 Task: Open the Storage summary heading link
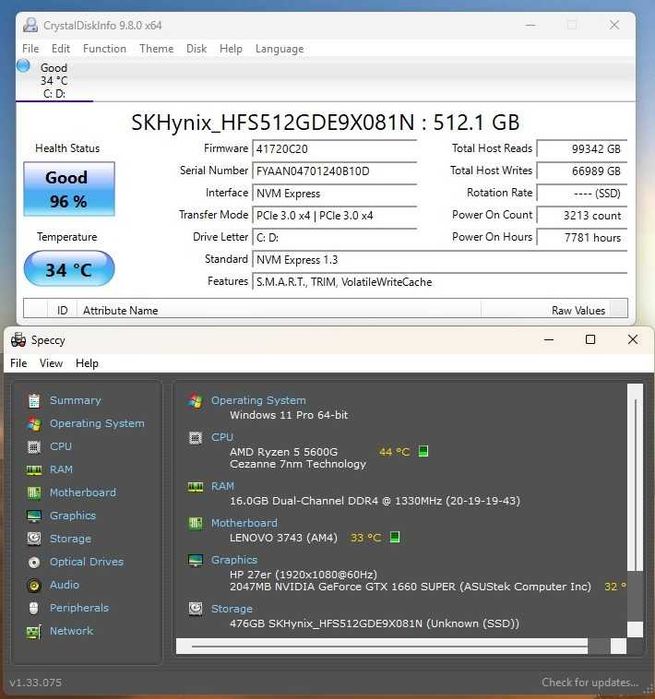point(231,609)
